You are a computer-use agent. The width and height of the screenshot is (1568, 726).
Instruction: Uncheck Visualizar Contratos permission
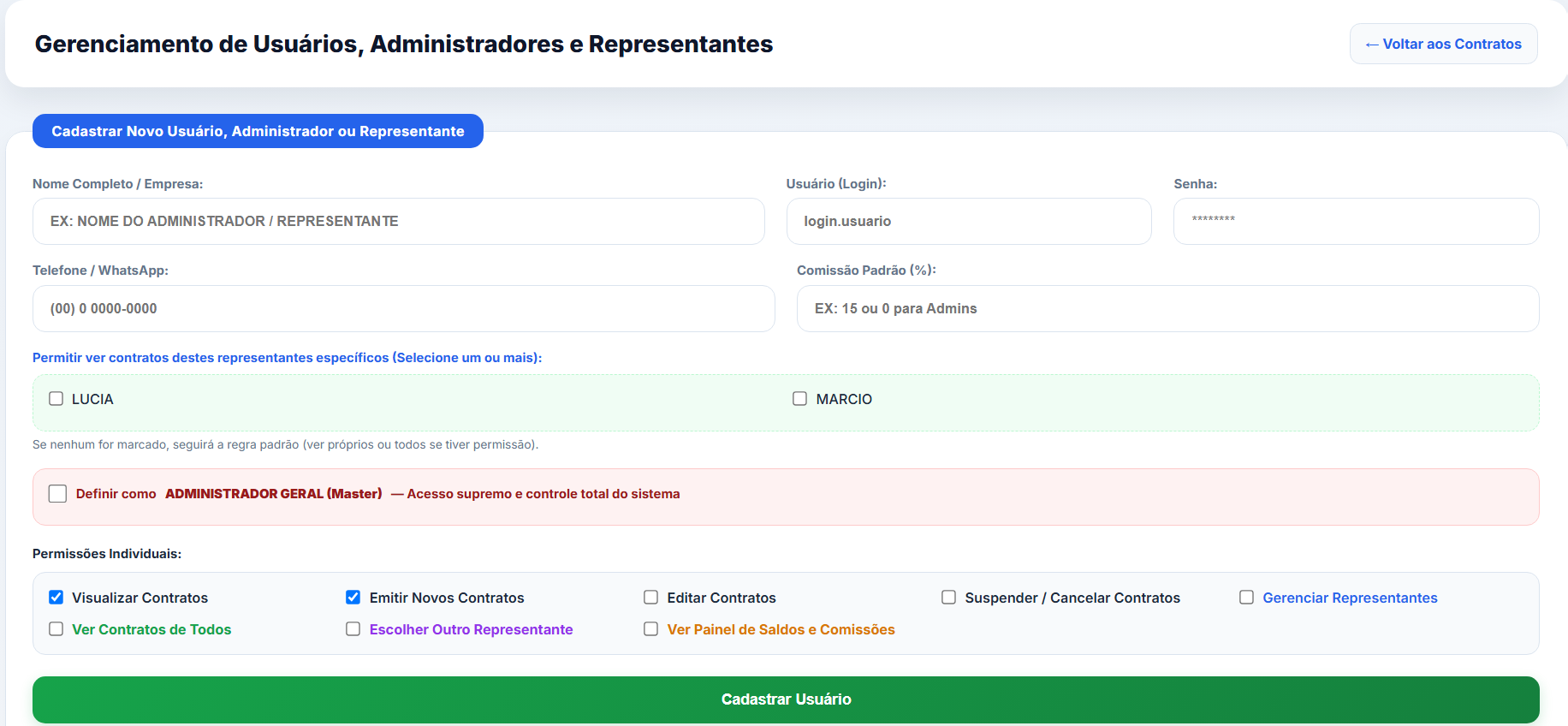(x=56, y=598)
